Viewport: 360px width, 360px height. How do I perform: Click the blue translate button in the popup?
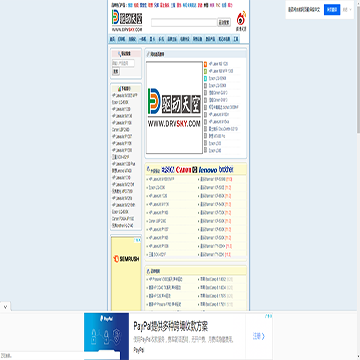point(332,10)
